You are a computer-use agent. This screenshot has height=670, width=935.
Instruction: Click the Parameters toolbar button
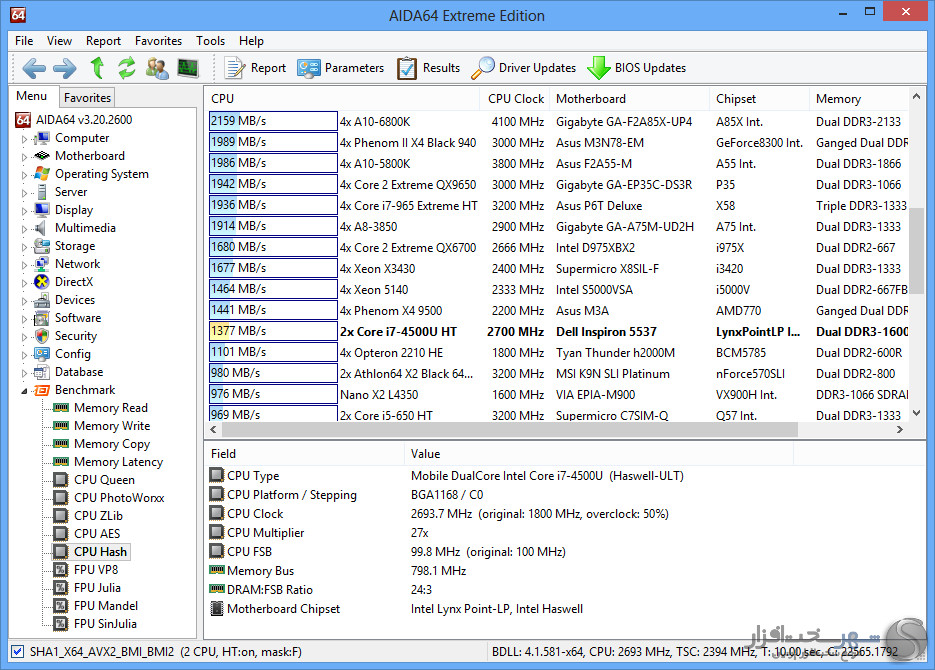341,68
